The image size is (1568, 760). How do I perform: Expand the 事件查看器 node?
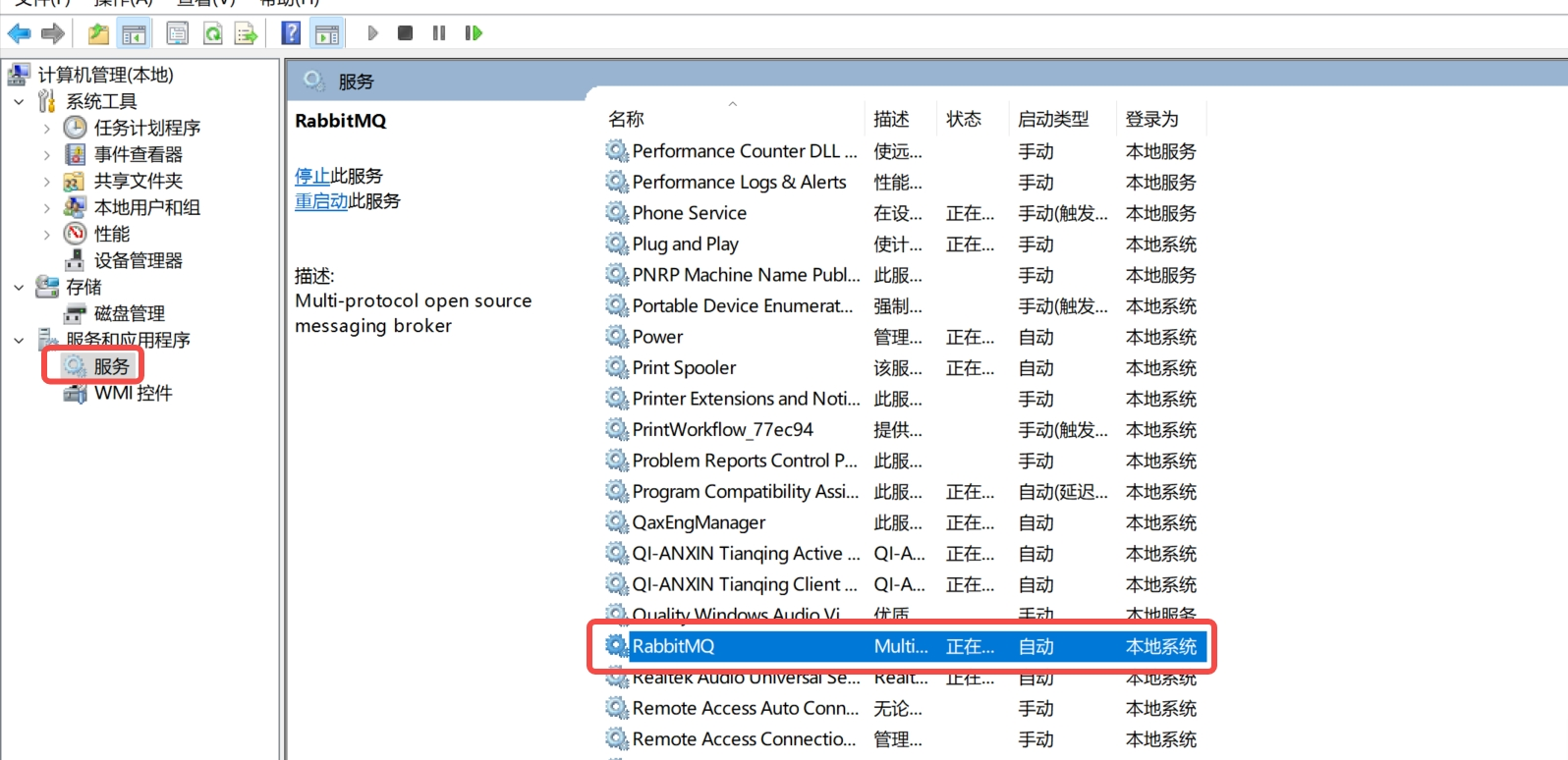(x=46, y=154)
